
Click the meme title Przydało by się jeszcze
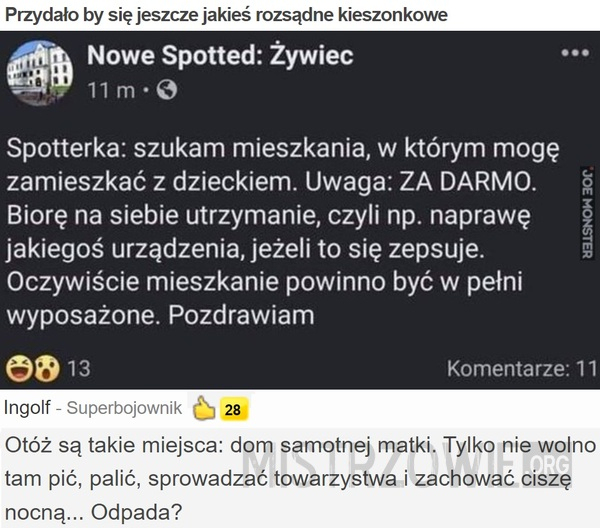[x=226, y=15]
